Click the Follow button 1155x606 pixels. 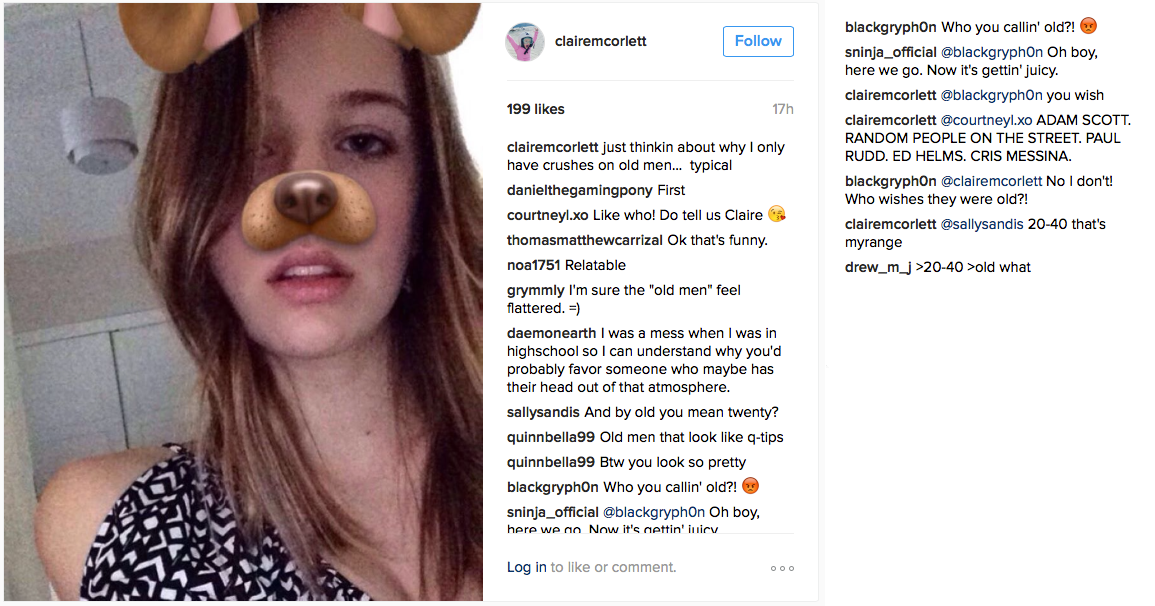[x=758, y=42]
